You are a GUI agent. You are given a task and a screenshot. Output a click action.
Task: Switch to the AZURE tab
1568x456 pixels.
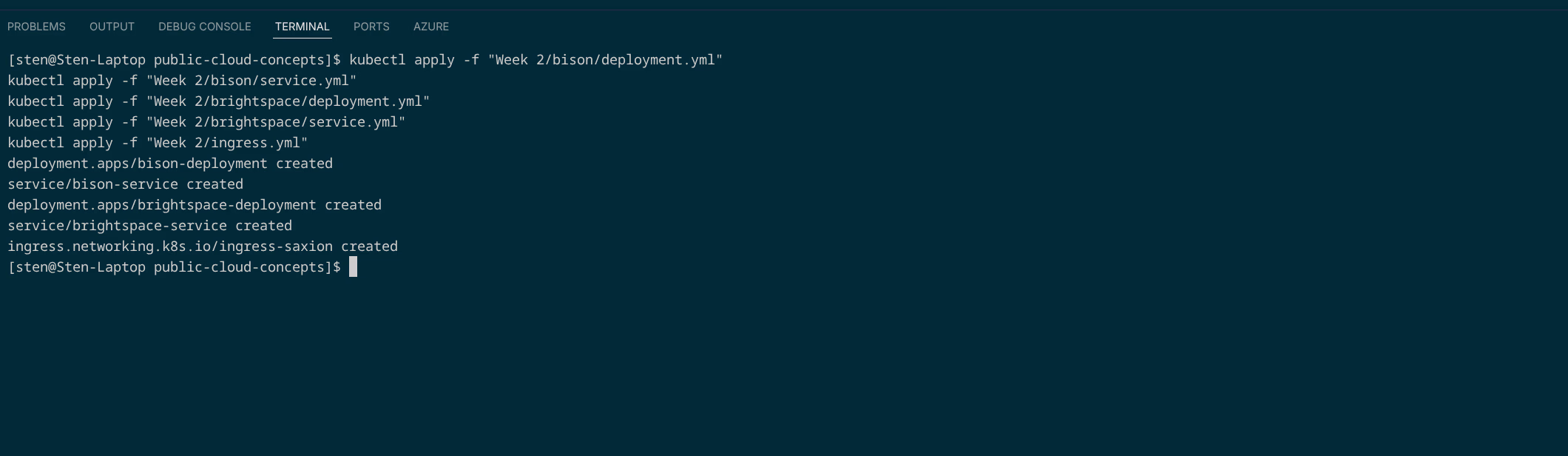(430, 27)
